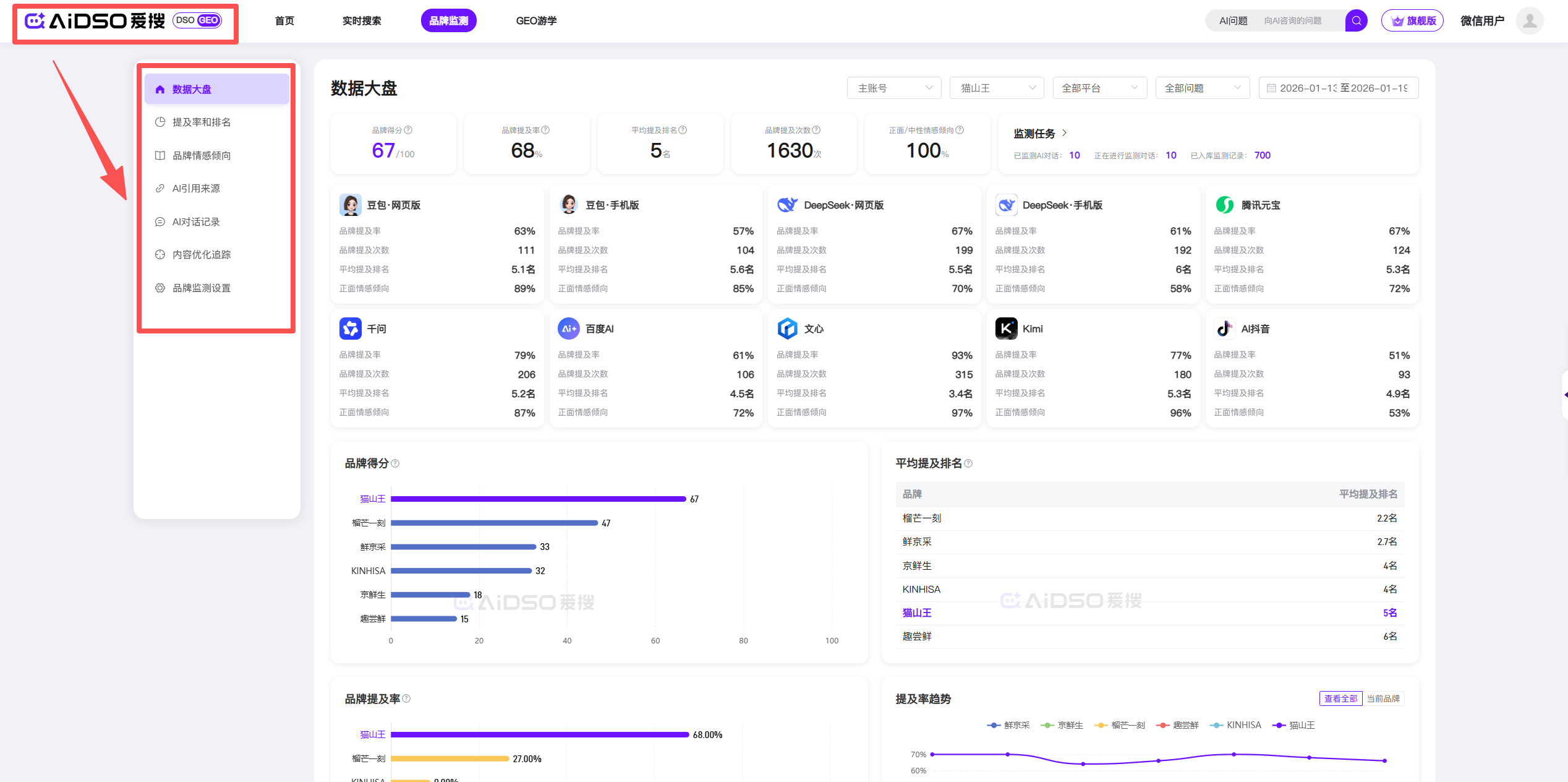Viewport: 1568px width, 782px height.
Task: Click the Kimi platform icon
Action: [1006, 329]
